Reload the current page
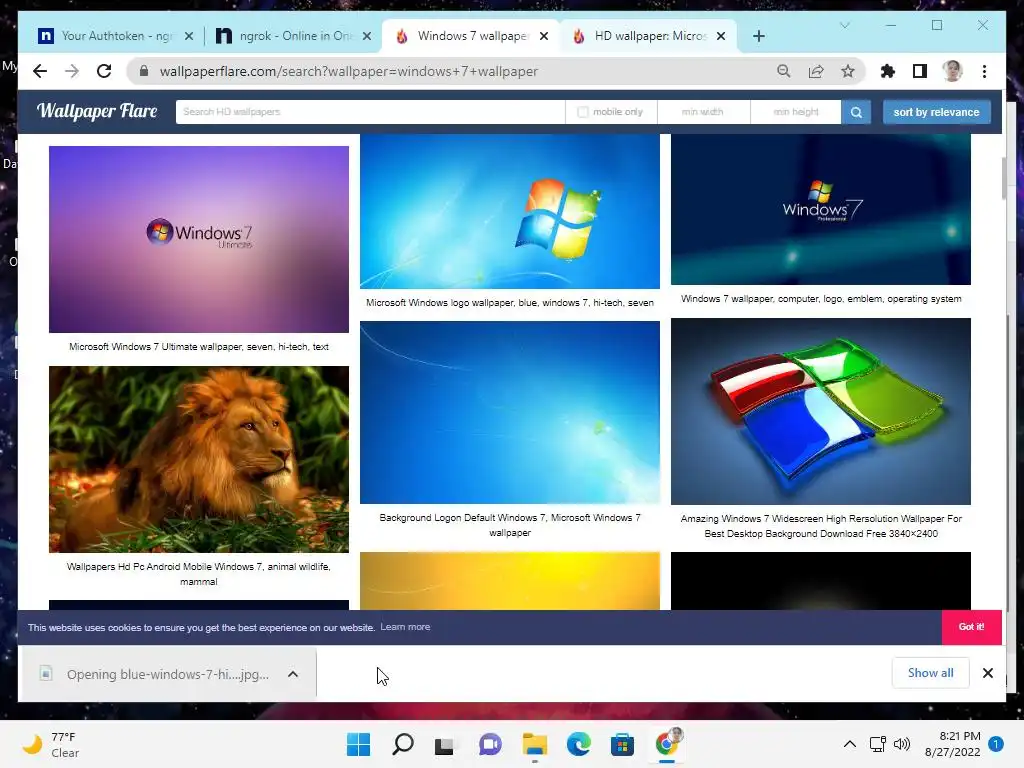The width and height of the screenshot is (1024, 768). (104, 71)
